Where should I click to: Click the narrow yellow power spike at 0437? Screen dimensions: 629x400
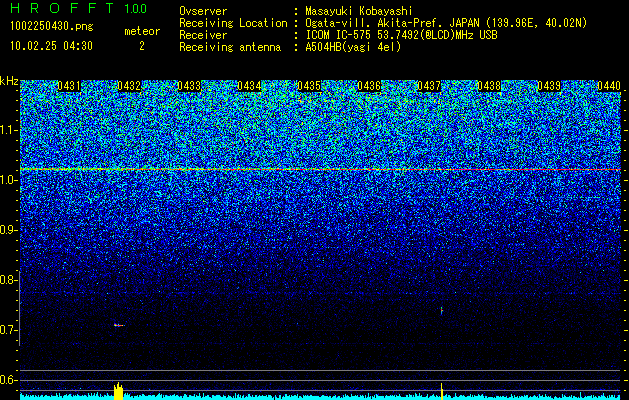click(x=442, y=391)
